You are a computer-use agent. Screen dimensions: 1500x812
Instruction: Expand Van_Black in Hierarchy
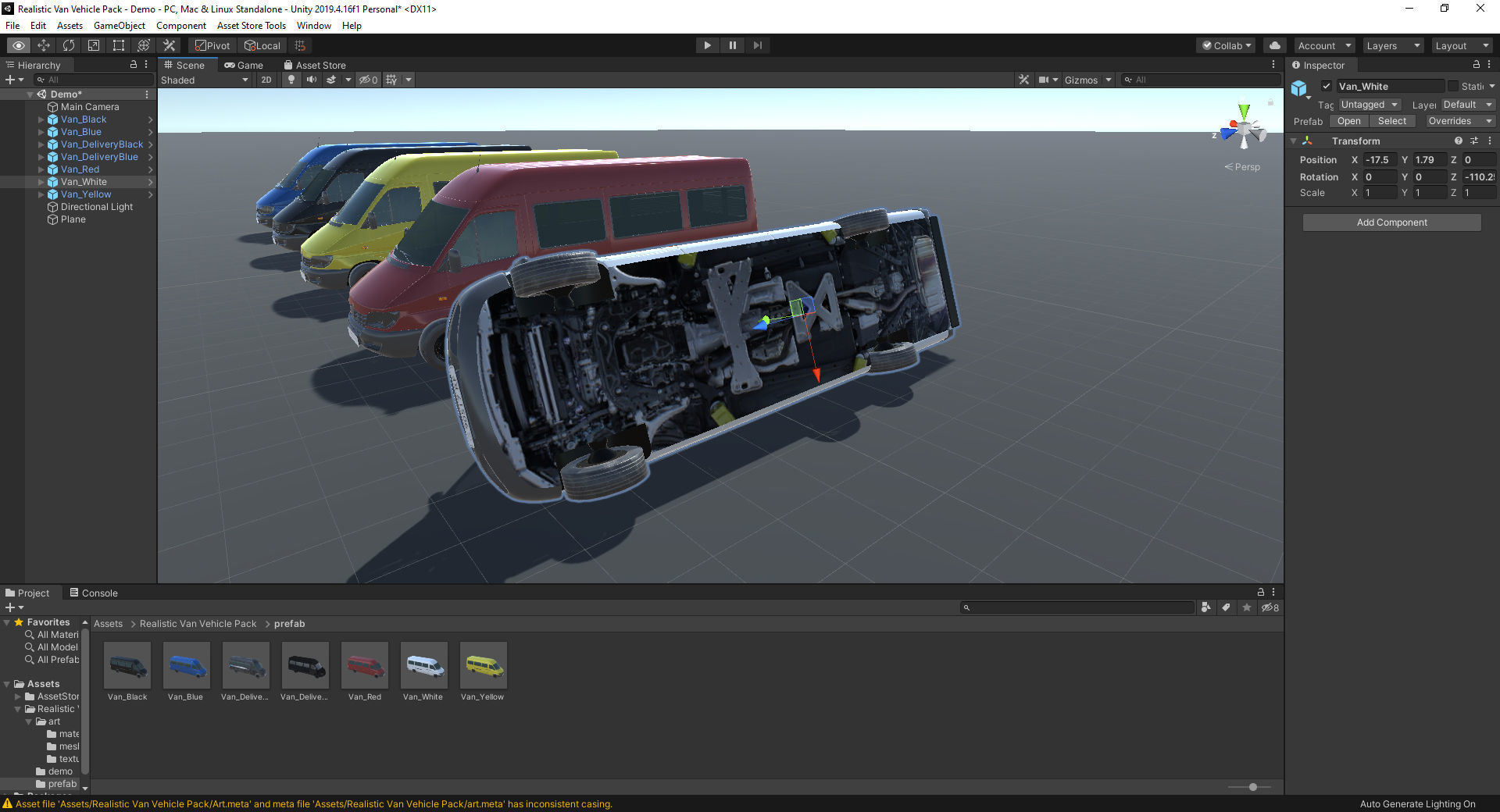point(41,119)
